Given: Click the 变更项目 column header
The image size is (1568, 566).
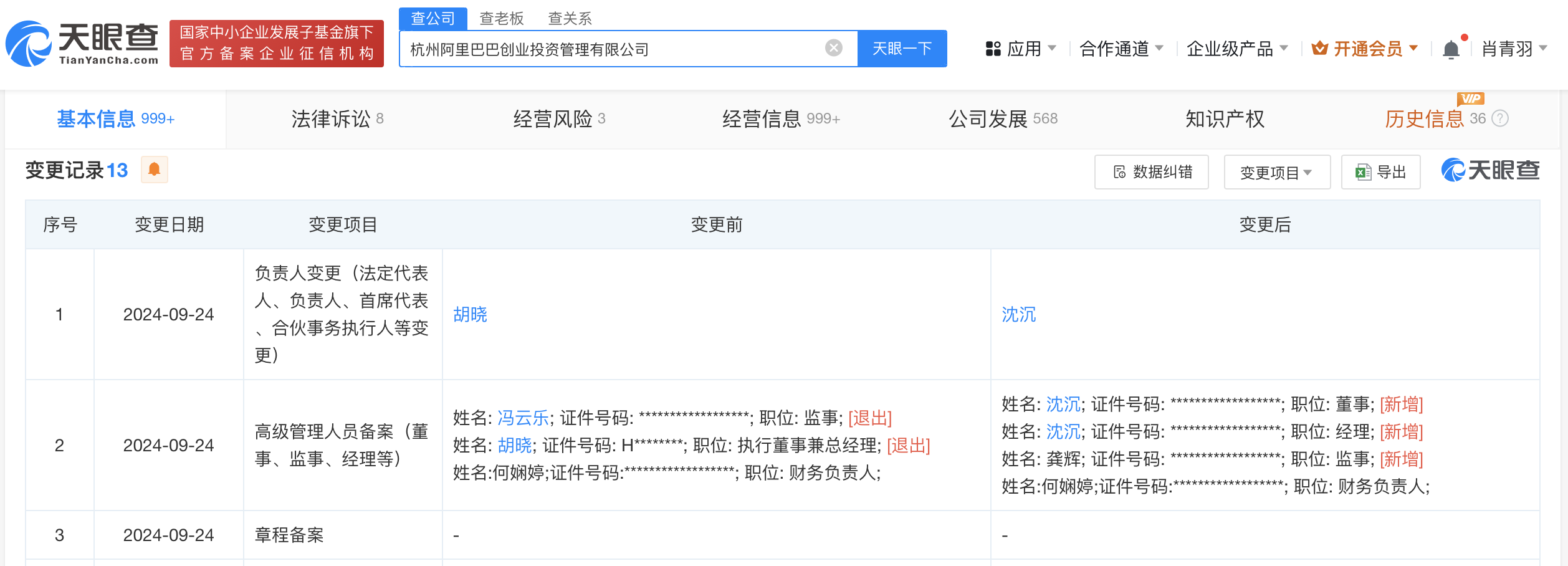Looking at the screenshot, I should click(343, 224).
